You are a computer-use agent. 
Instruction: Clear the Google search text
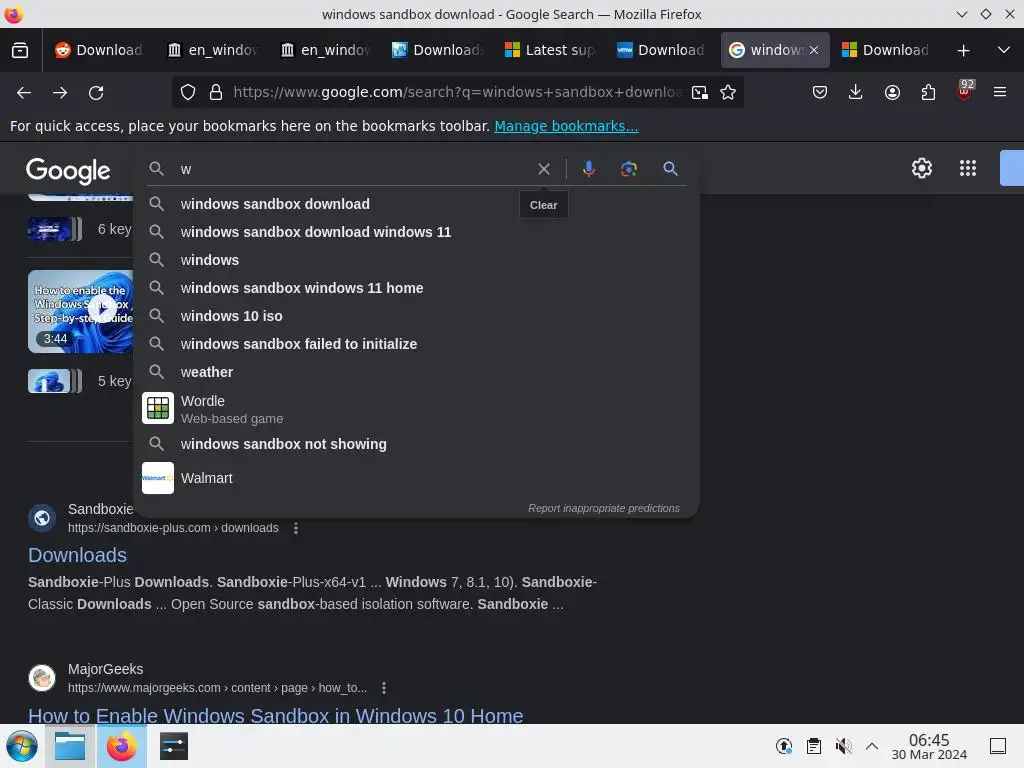pyautogui.click(x=543, y=169)
